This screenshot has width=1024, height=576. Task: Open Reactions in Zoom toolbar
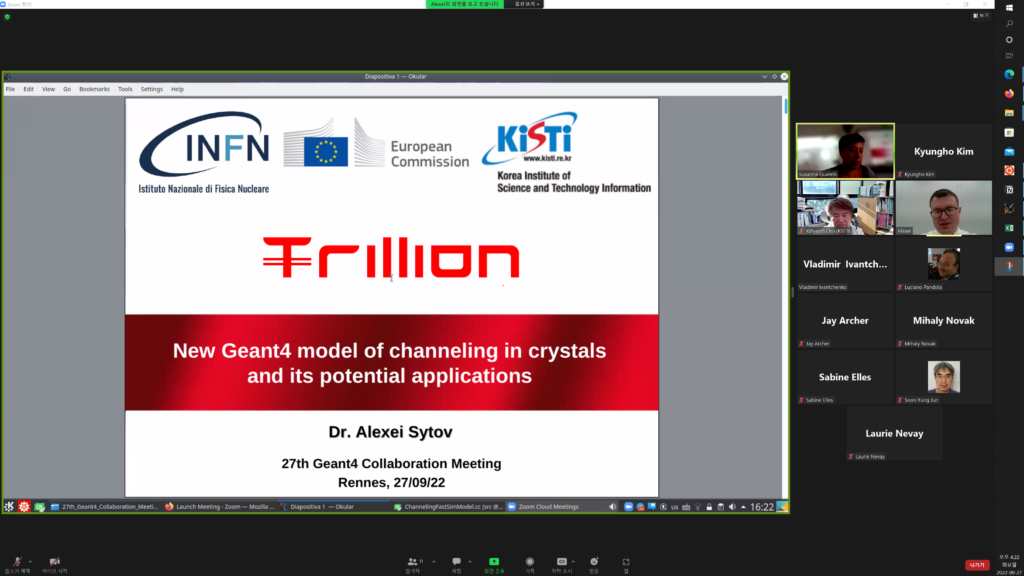tap(594, 565)
